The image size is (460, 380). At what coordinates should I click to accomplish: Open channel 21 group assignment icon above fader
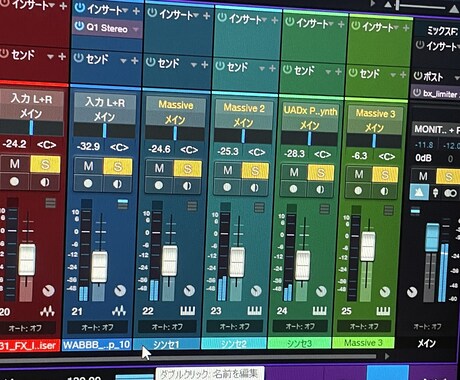(x=123, y=204)
